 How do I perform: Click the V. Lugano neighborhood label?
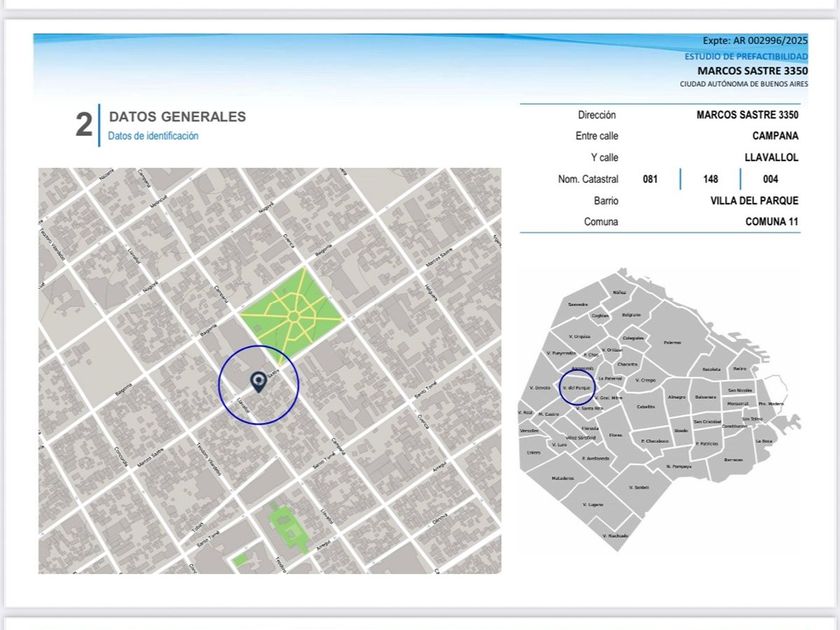(x=592, y=504)
